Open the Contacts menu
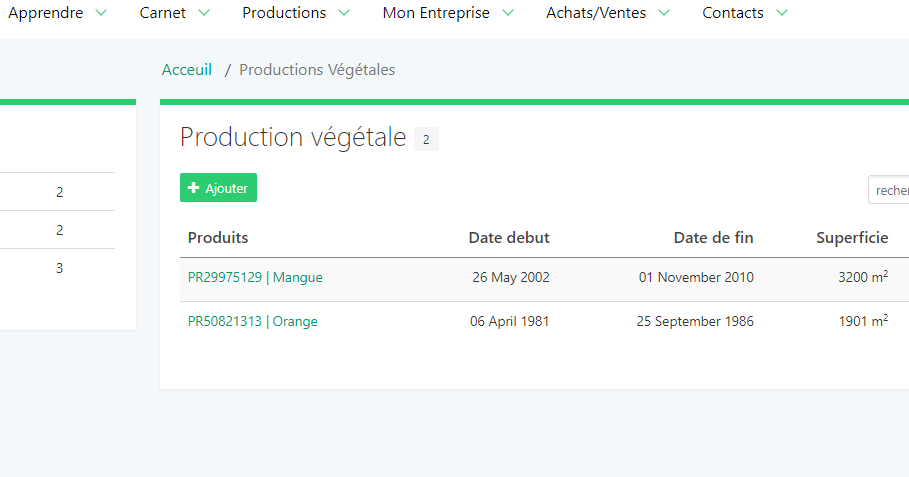909x477 pixels. click(733, 13)
